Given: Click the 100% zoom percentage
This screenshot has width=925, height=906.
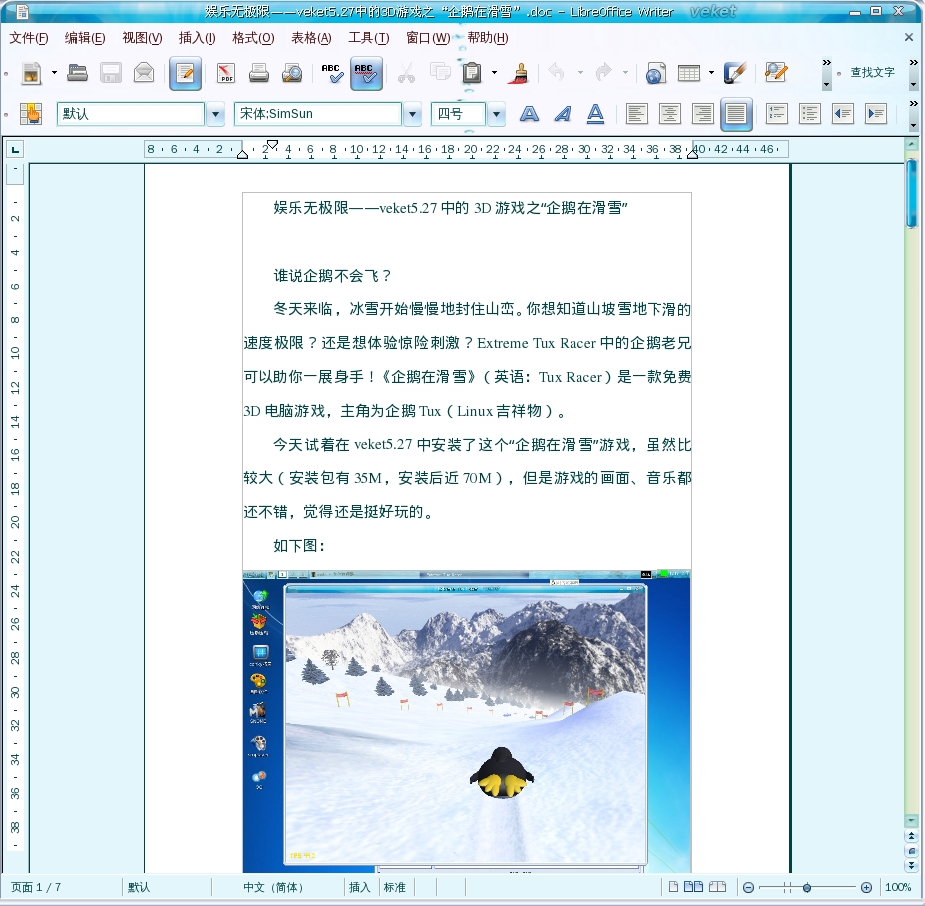Looking at the screenshot, I should tap(898, 887).
